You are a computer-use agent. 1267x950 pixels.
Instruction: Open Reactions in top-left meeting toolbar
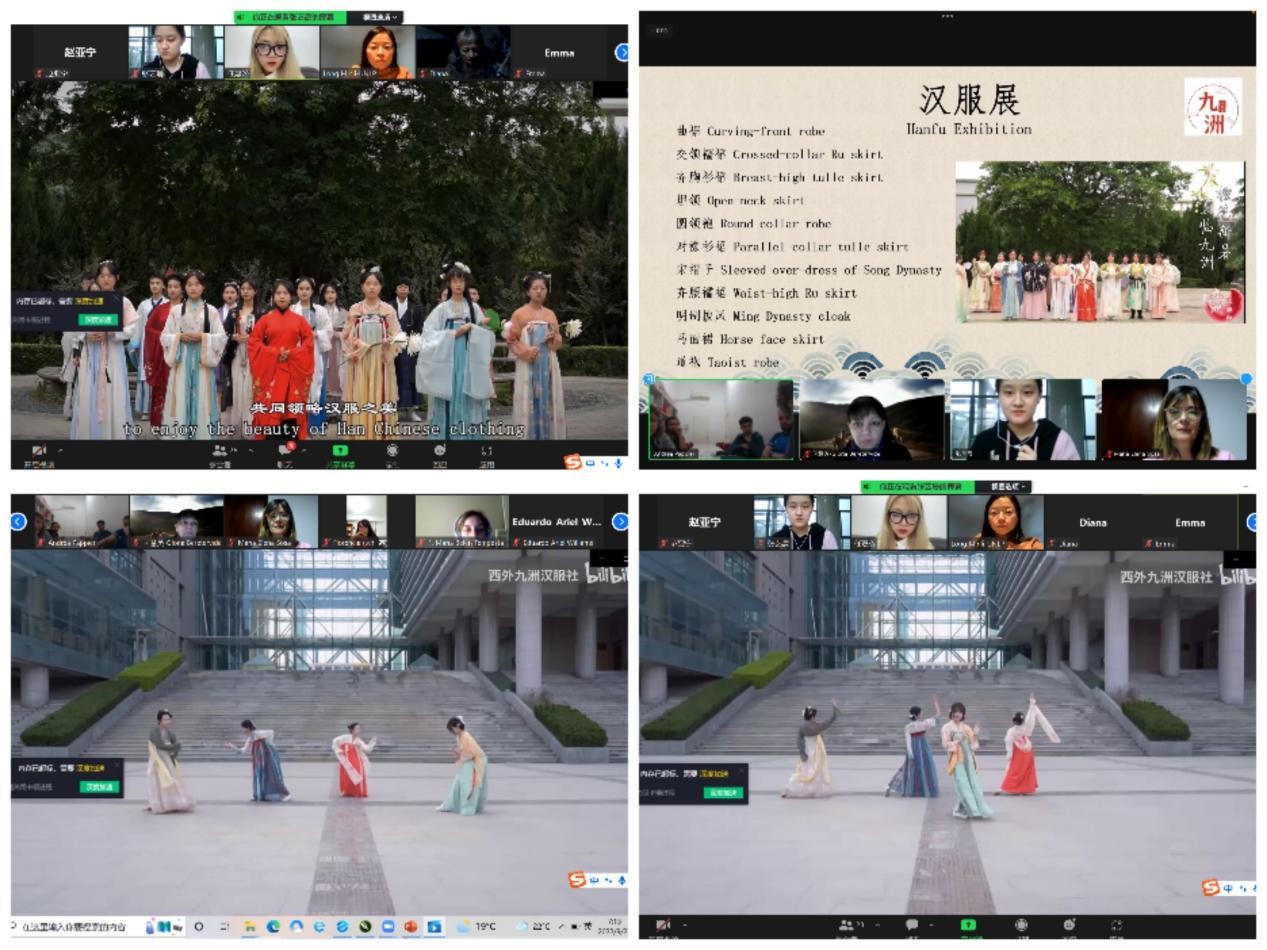(439, 452)
